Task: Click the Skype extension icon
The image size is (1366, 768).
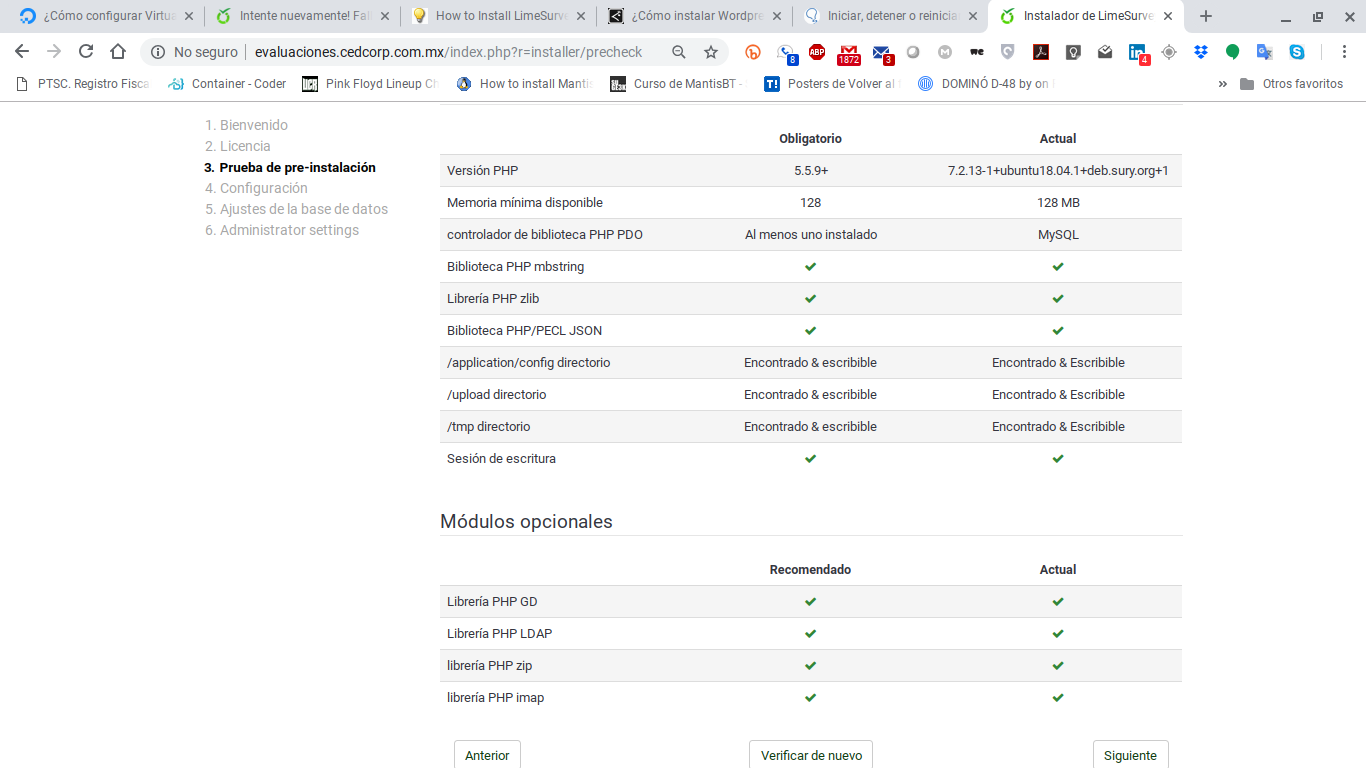Action: point(1297,52)
